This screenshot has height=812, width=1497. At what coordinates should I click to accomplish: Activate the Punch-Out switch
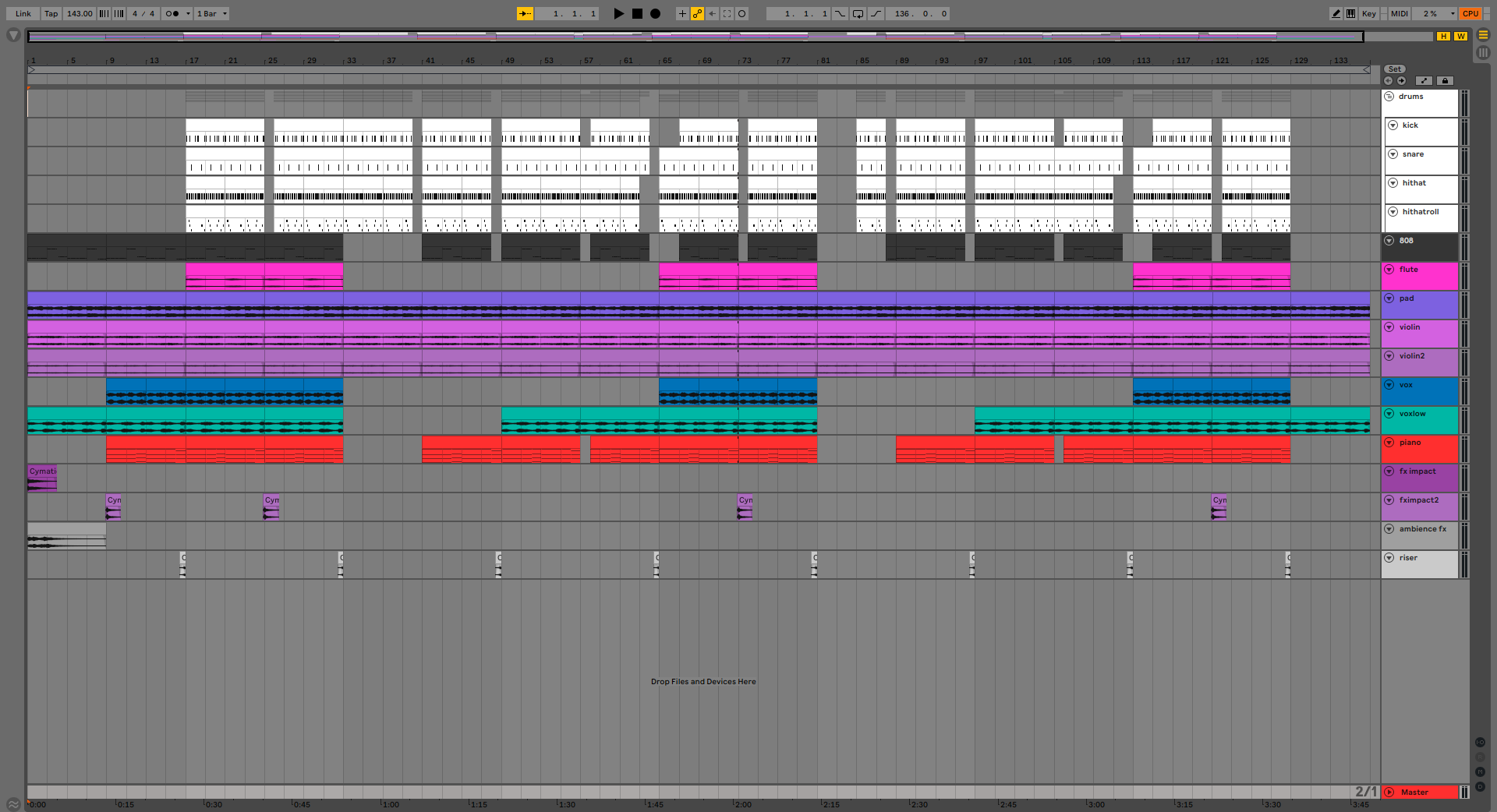876,13
